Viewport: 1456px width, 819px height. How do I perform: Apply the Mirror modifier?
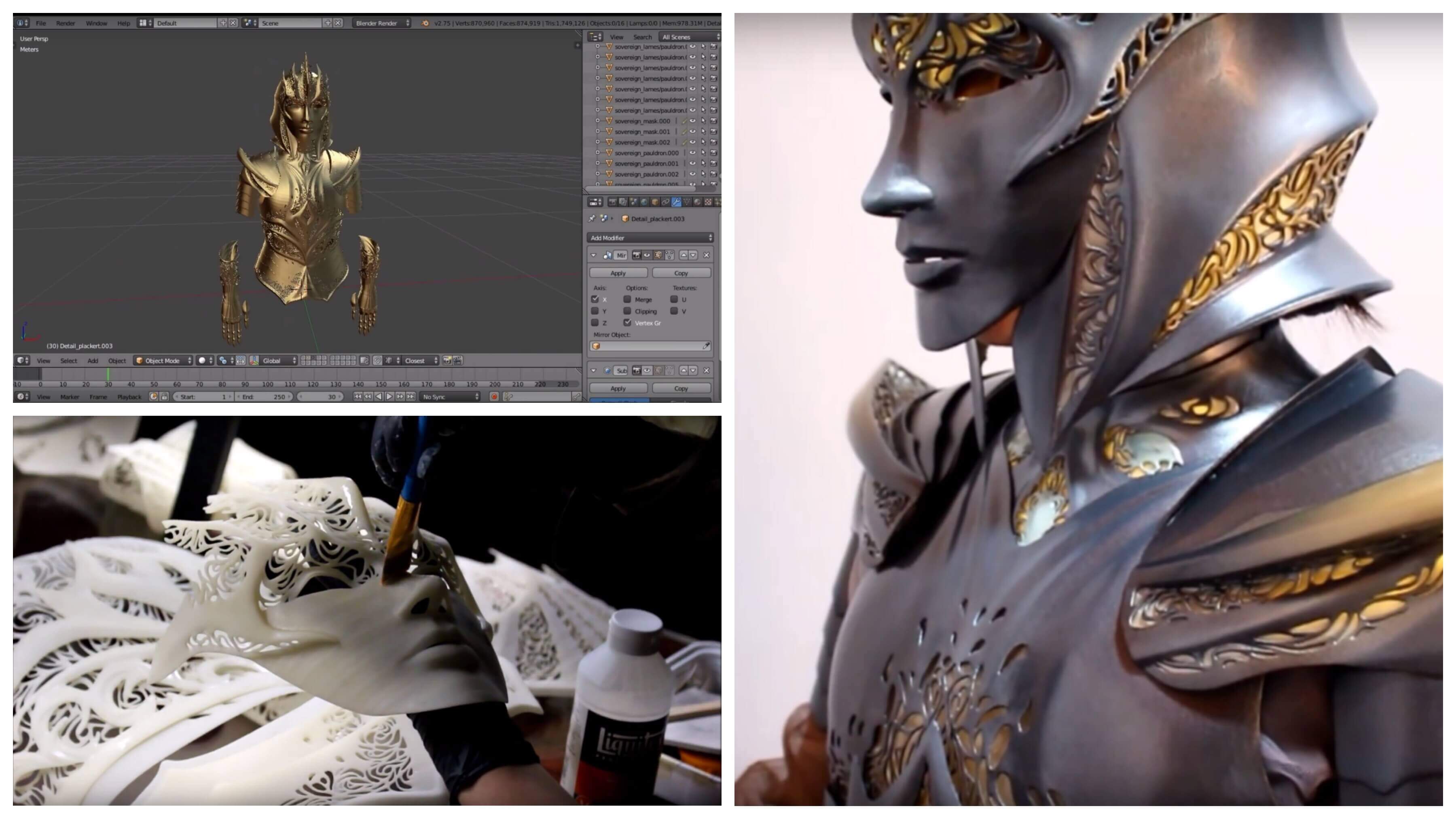[618, 273]
